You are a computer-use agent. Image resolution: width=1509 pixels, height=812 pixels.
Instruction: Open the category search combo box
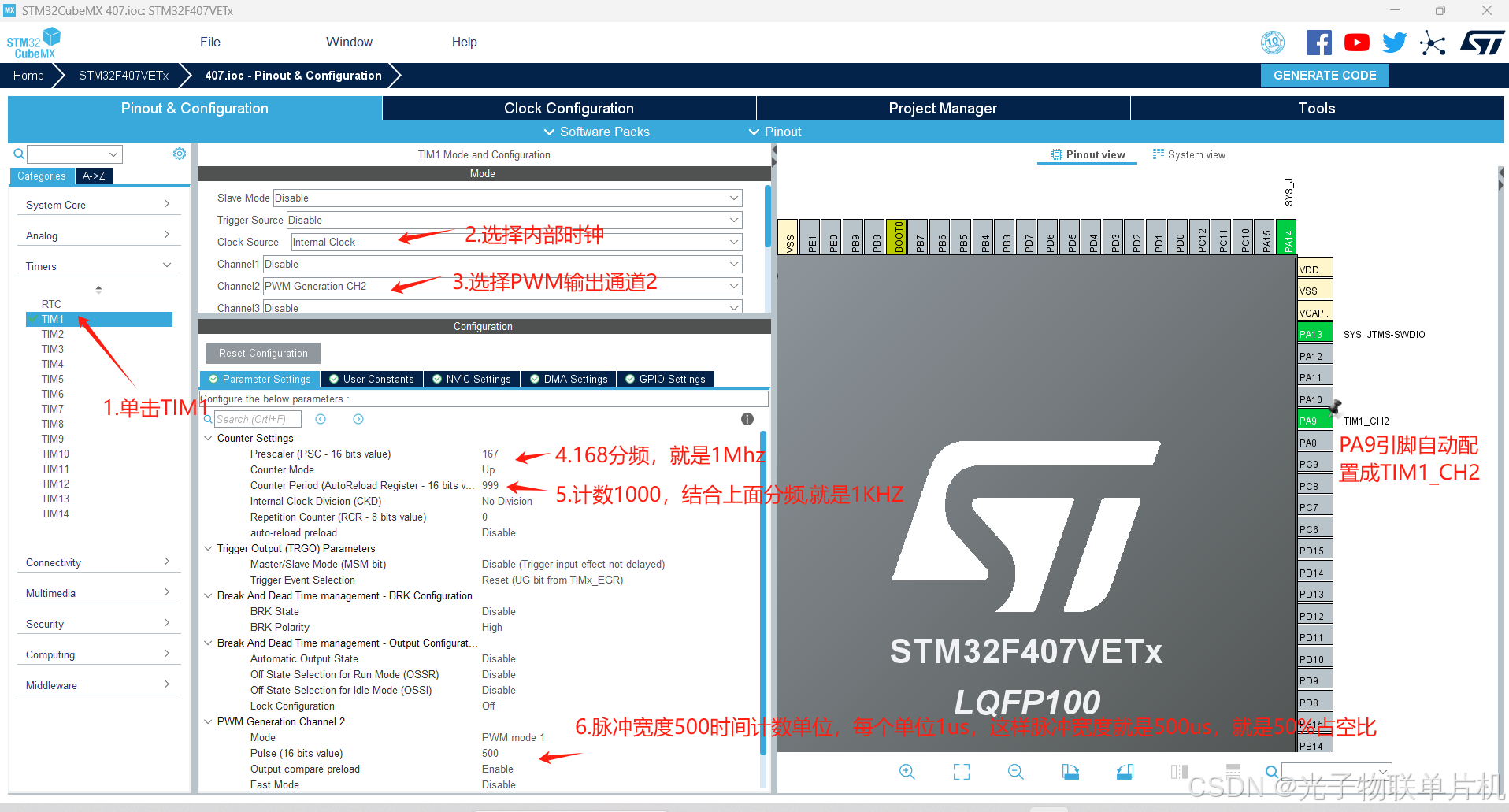[75, 154]
